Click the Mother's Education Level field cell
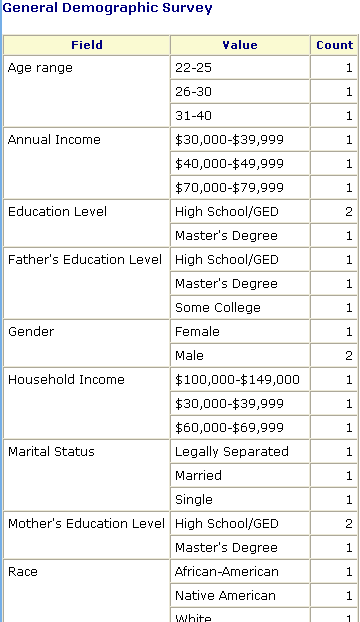This screenshot has height=622, width=360. point(87,536)
